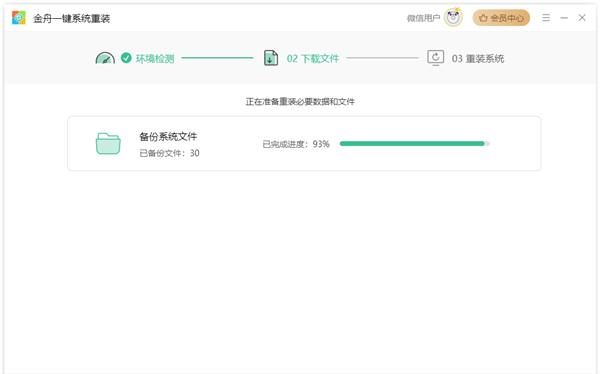The image size is (600, 374).
Task: Minimize the application window
Action: [564, 18]
